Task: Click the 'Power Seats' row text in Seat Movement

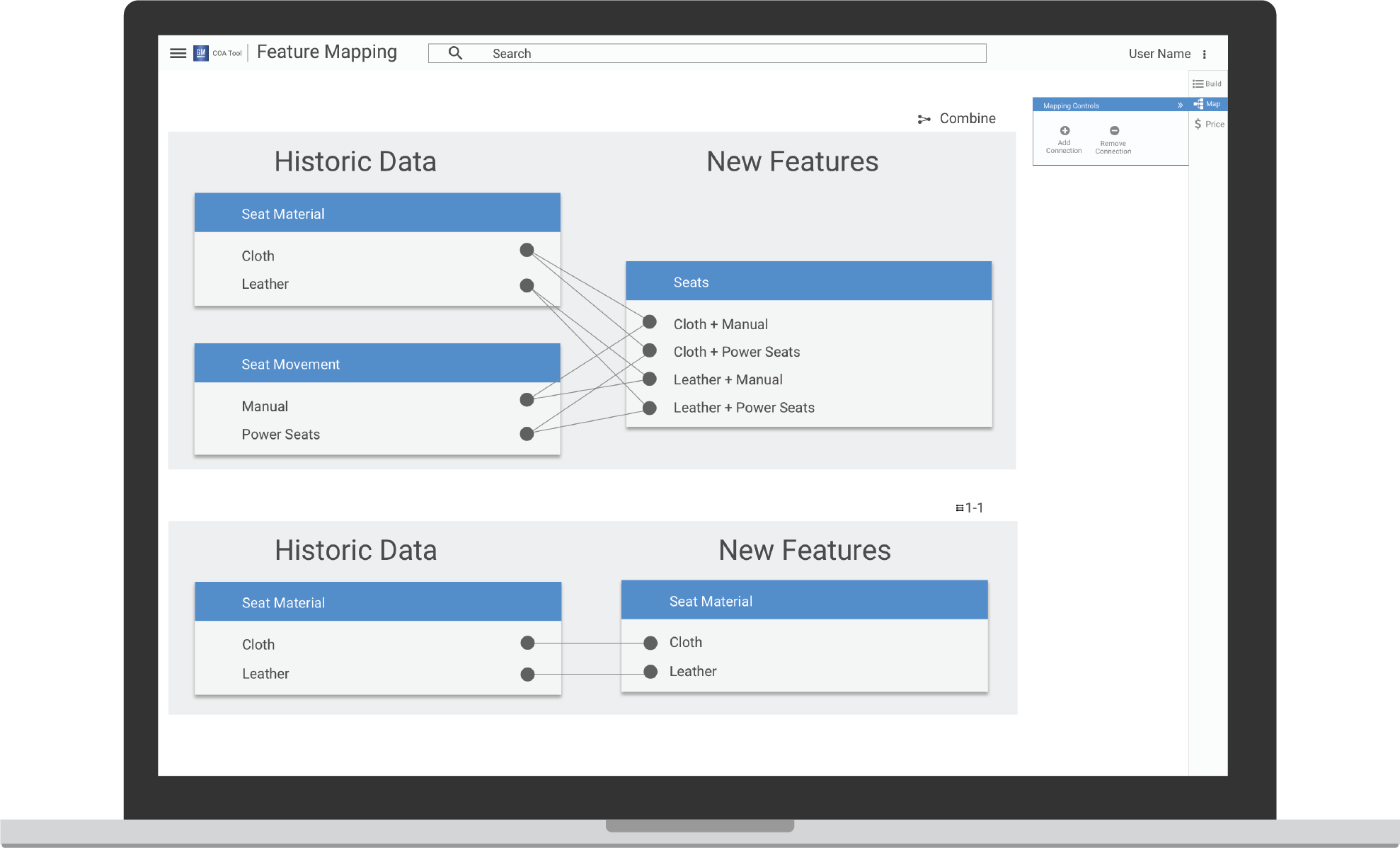Action: [281, 435]
